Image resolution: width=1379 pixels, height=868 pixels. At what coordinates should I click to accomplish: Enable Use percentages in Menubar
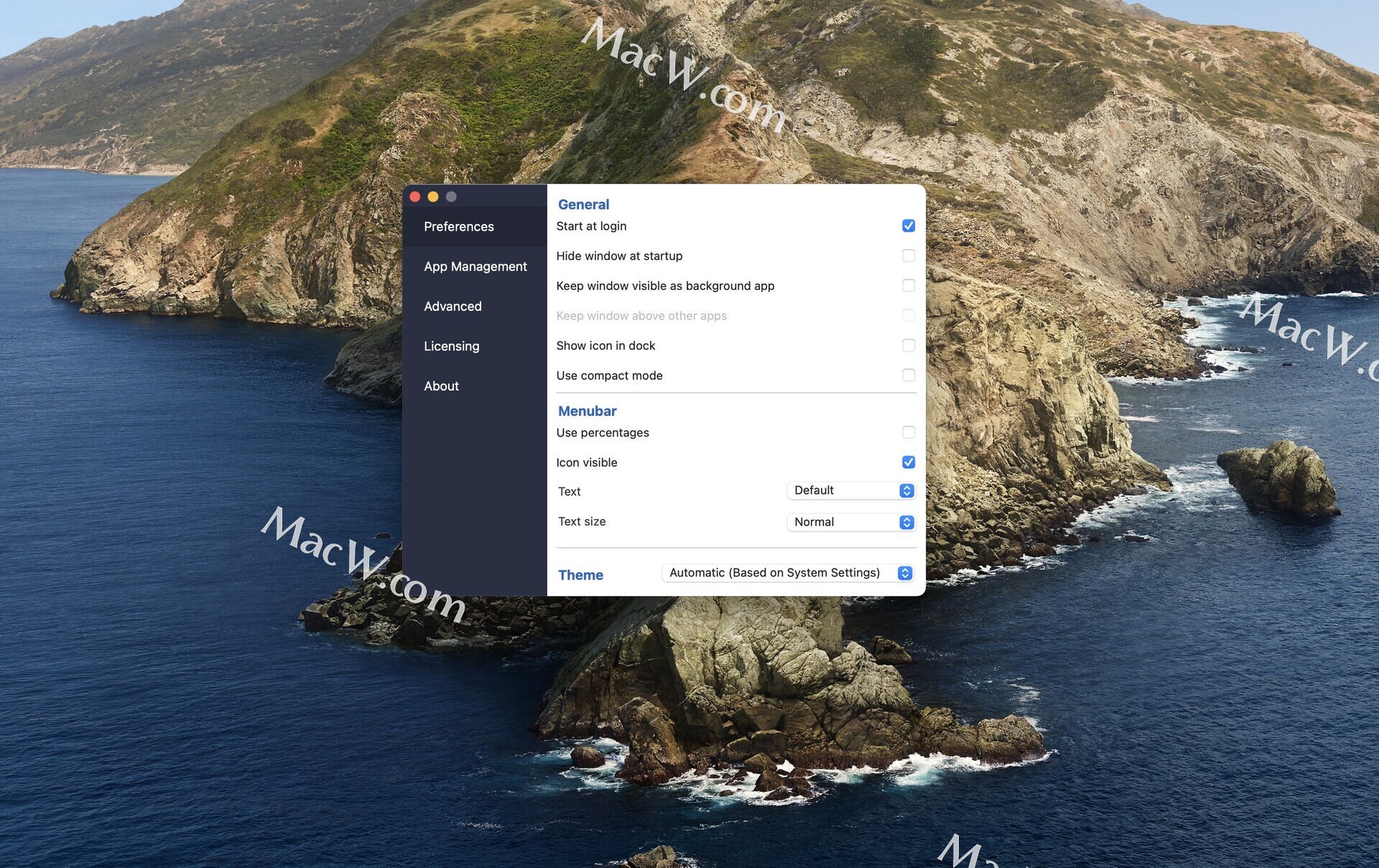pyautogui.click(x=908, y=432)
